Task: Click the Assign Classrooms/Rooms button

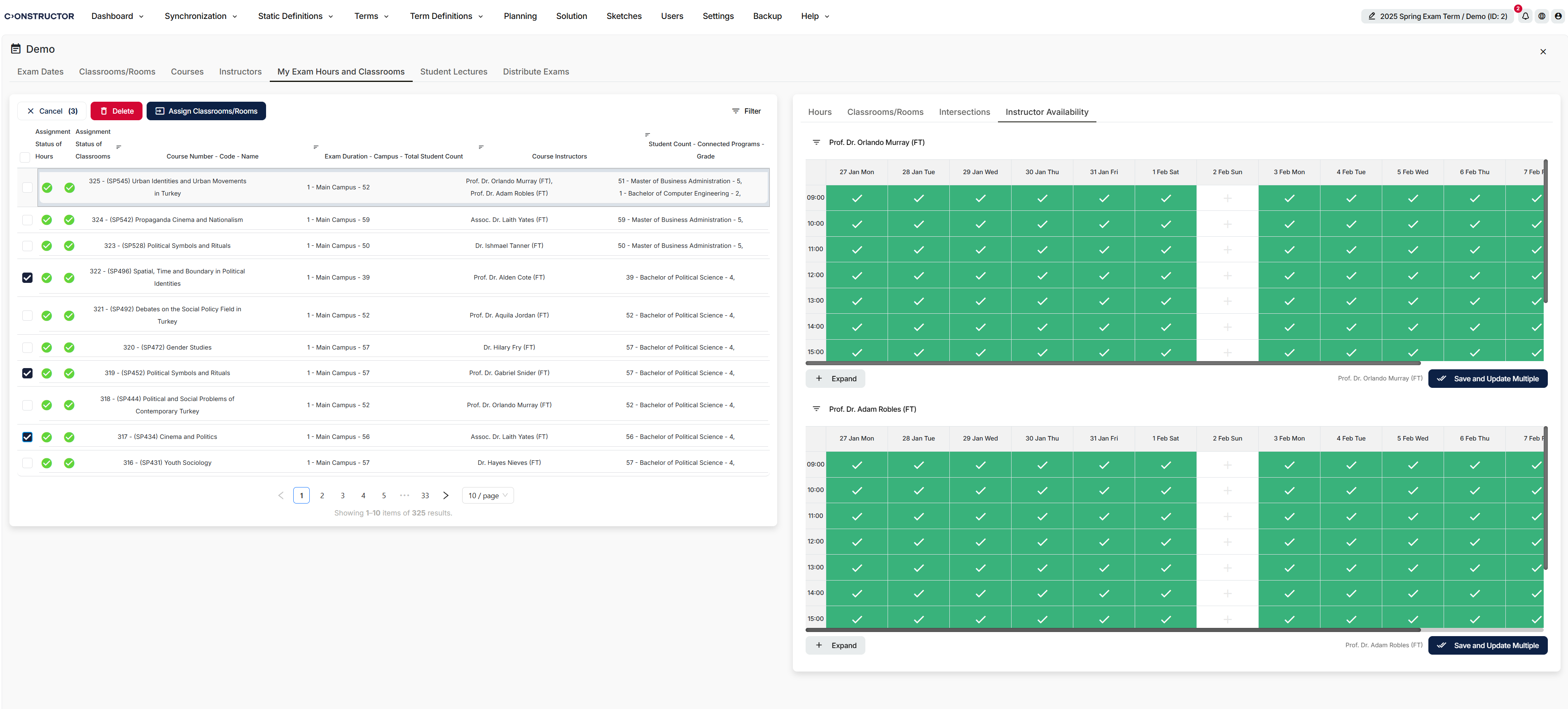Action: pyautogui.click(x=206, y=111)
